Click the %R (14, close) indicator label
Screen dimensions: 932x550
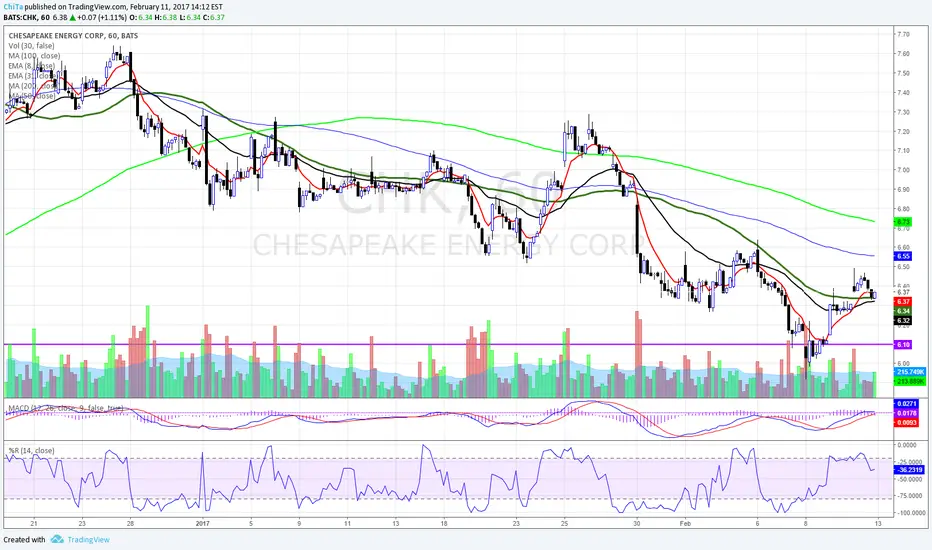pos(32,451)
